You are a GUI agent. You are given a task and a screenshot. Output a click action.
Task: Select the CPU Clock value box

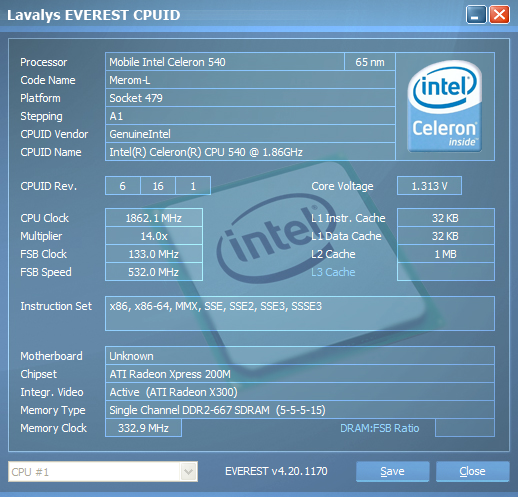click(154, 218)
